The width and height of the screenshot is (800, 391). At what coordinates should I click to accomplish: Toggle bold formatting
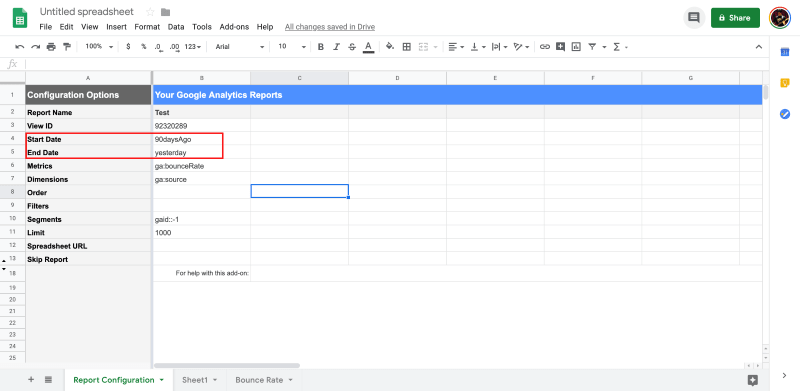(321, 47)
